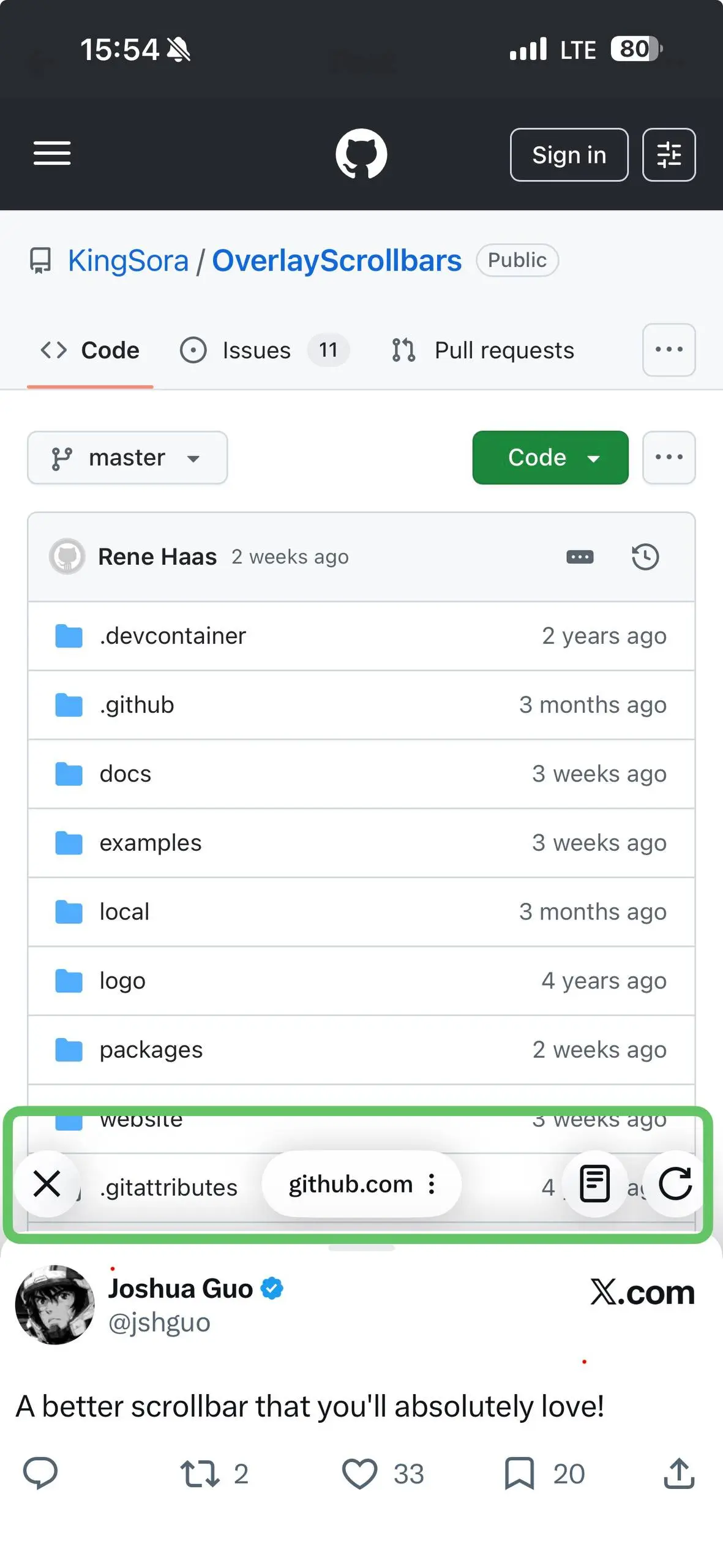Screen dimensions: 723x1568
Task: Open Rene Haas commit author link
Action: click(x=157, y=557)
